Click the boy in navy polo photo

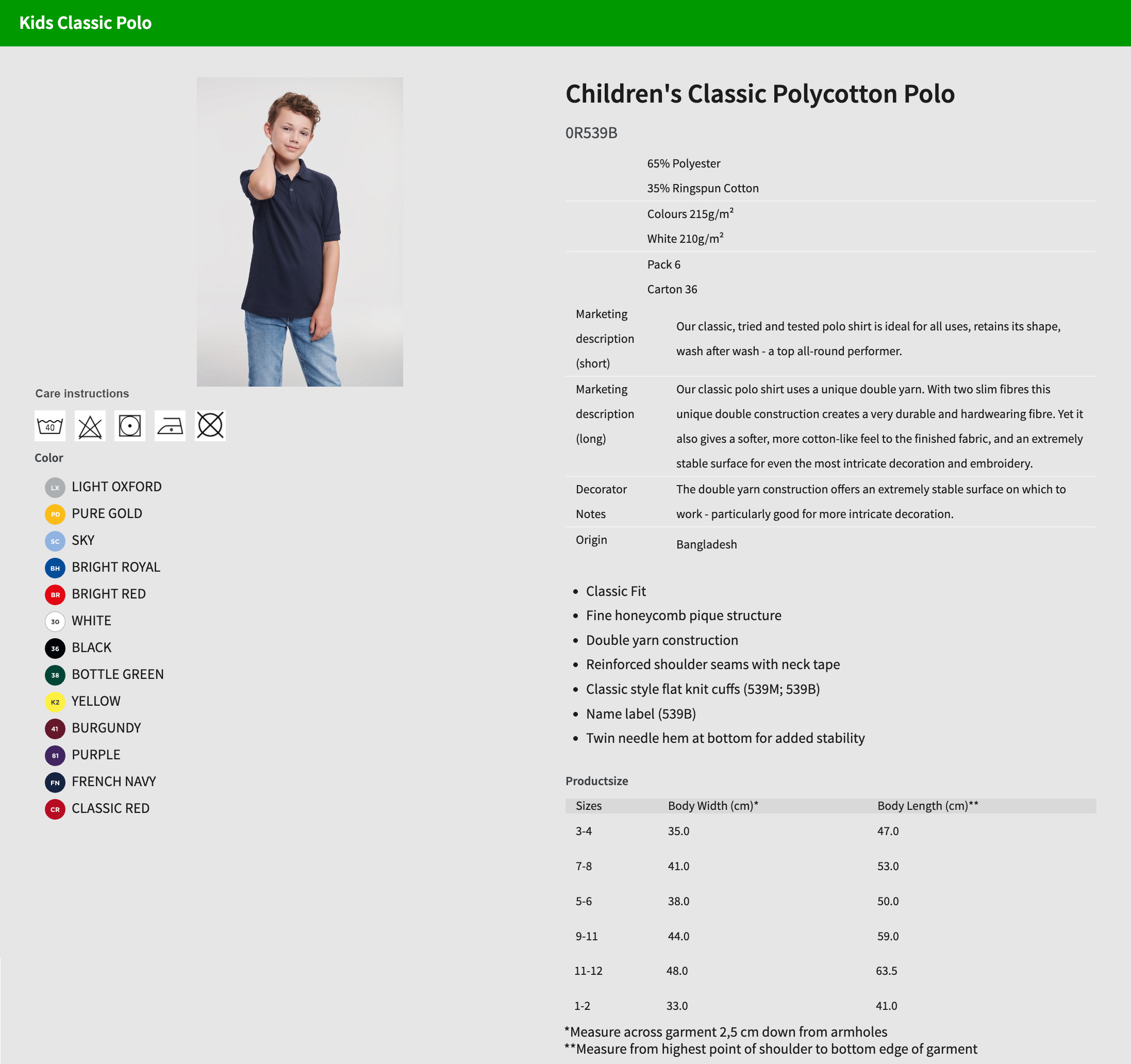pyautogui.click(x=300, y=232)
